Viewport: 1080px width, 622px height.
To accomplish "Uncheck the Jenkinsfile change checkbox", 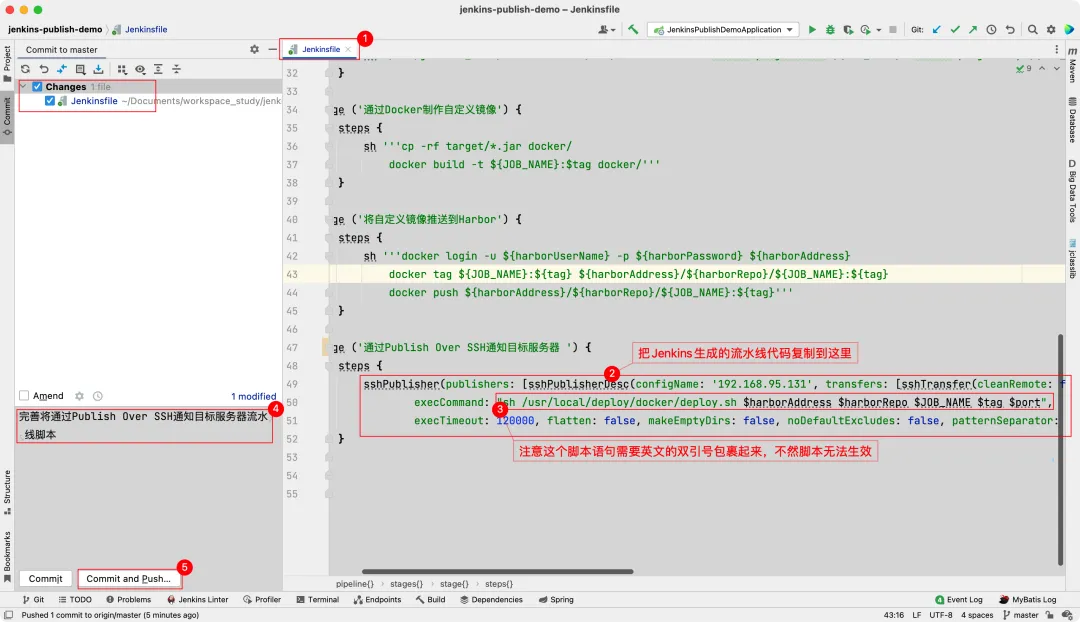I will pos(50,101).
